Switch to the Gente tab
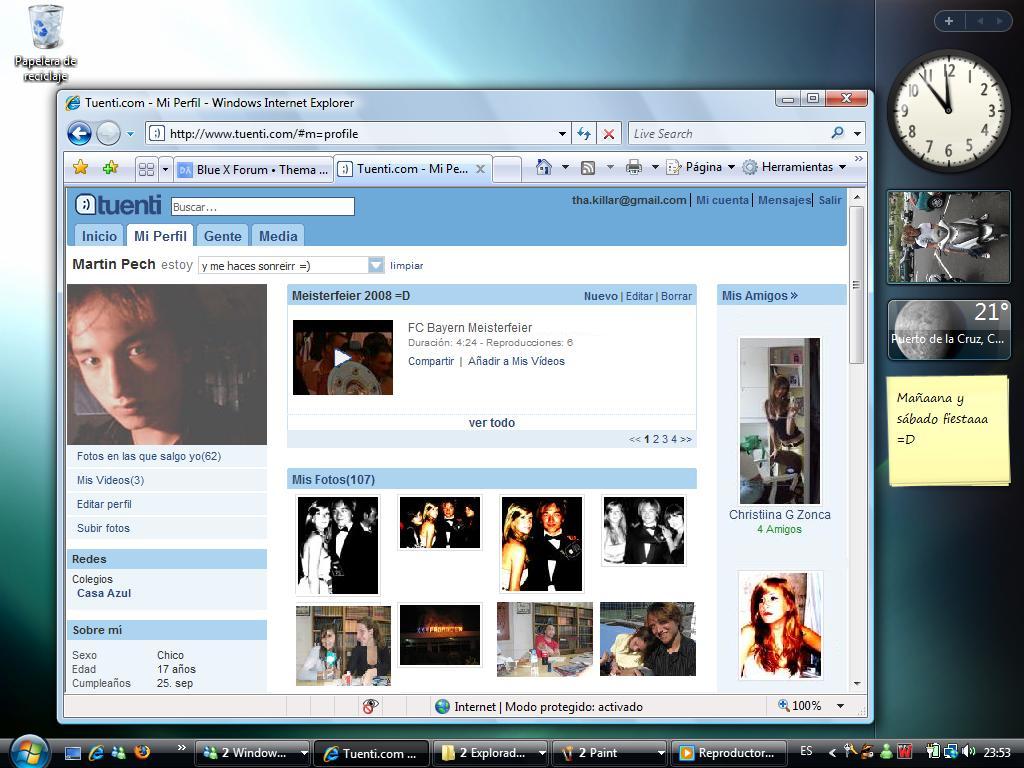This screenshot has height=768, width=1024. click(222, 236)
